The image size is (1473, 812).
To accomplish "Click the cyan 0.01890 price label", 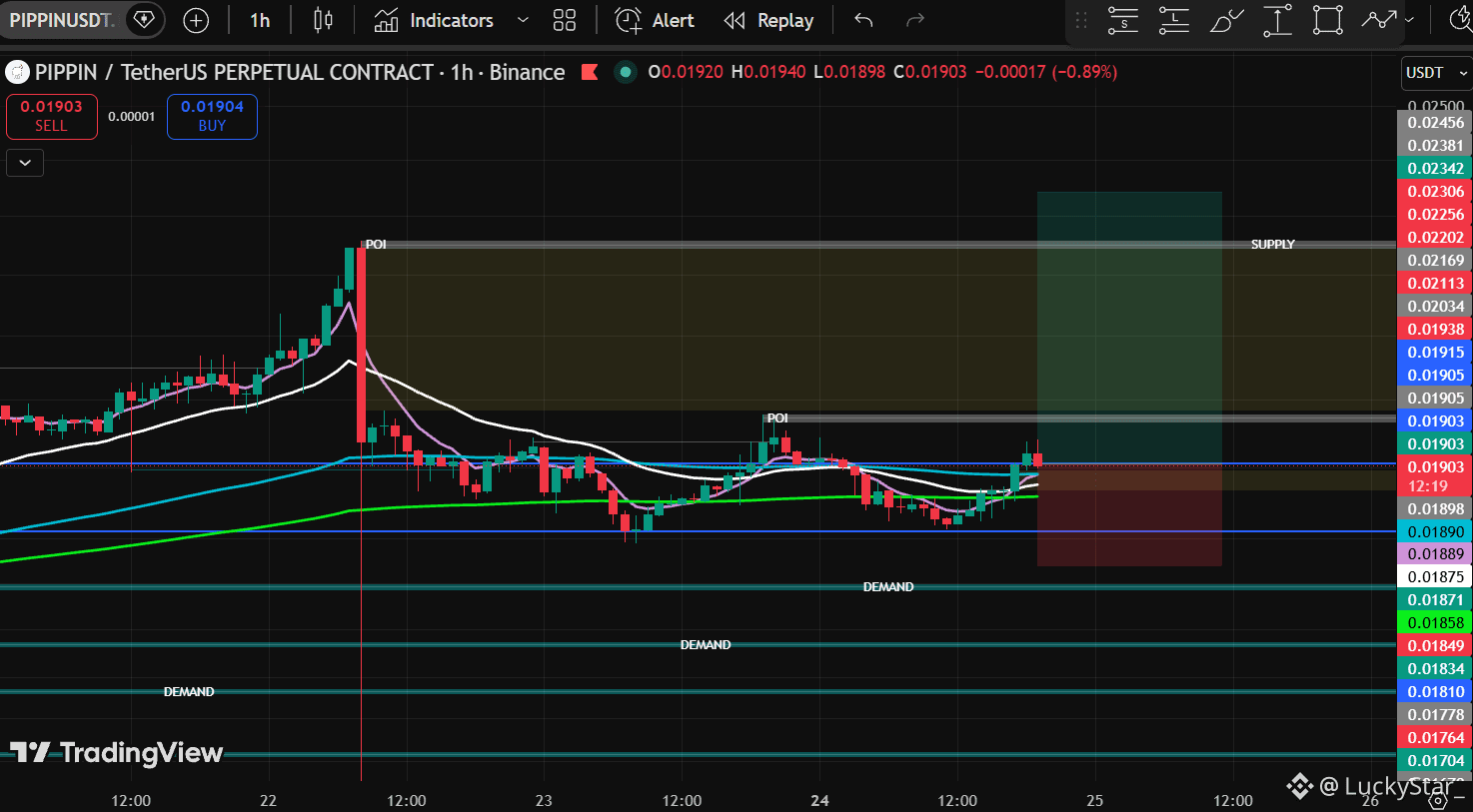I will [x=1435, y=532].
